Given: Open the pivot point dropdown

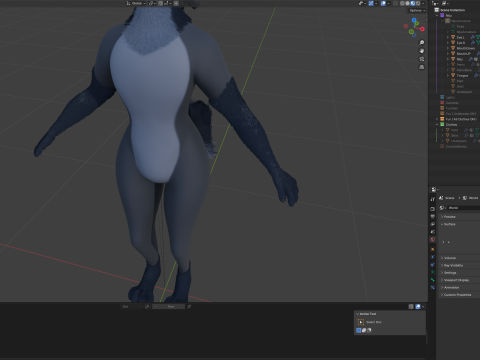Looking at the screenshot, I should pos(152,3).
